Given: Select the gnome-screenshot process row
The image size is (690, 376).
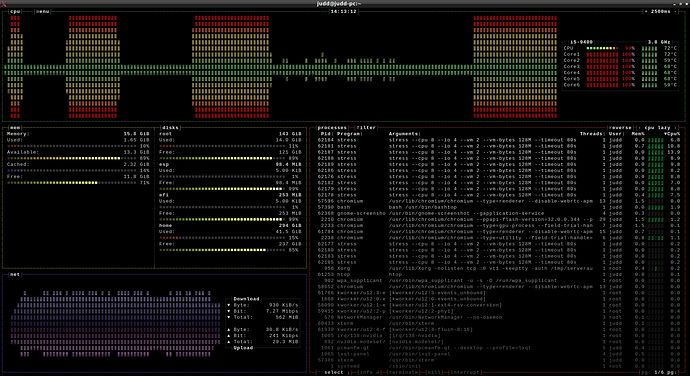Looking at the screenshot, I should click(x=499, y=214).
